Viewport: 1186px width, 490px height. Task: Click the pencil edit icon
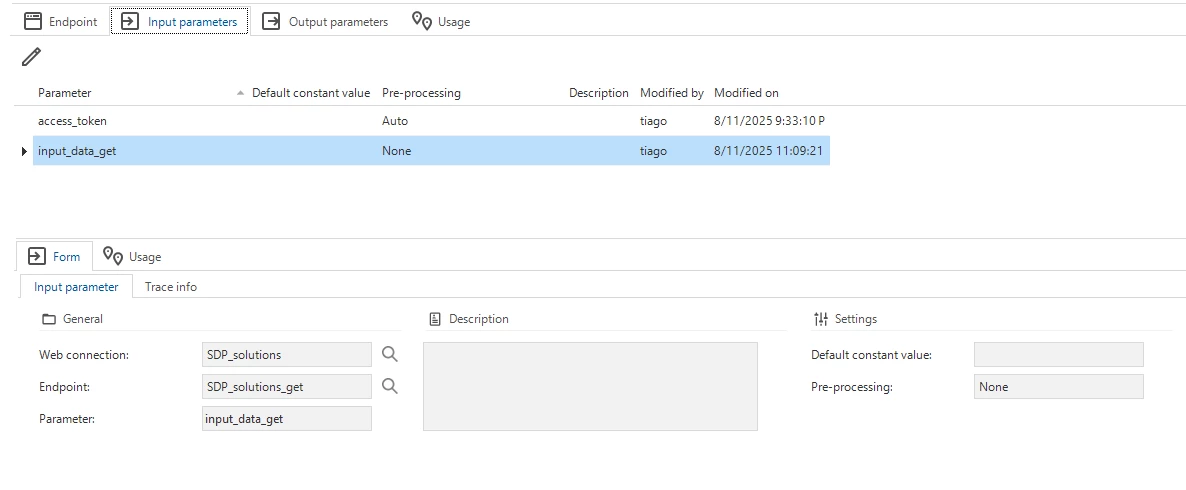pyautogui.click(x=31, y=57)
